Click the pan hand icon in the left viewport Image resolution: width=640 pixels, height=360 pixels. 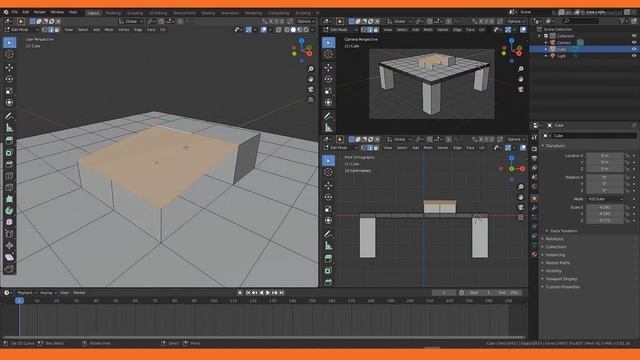311,79
